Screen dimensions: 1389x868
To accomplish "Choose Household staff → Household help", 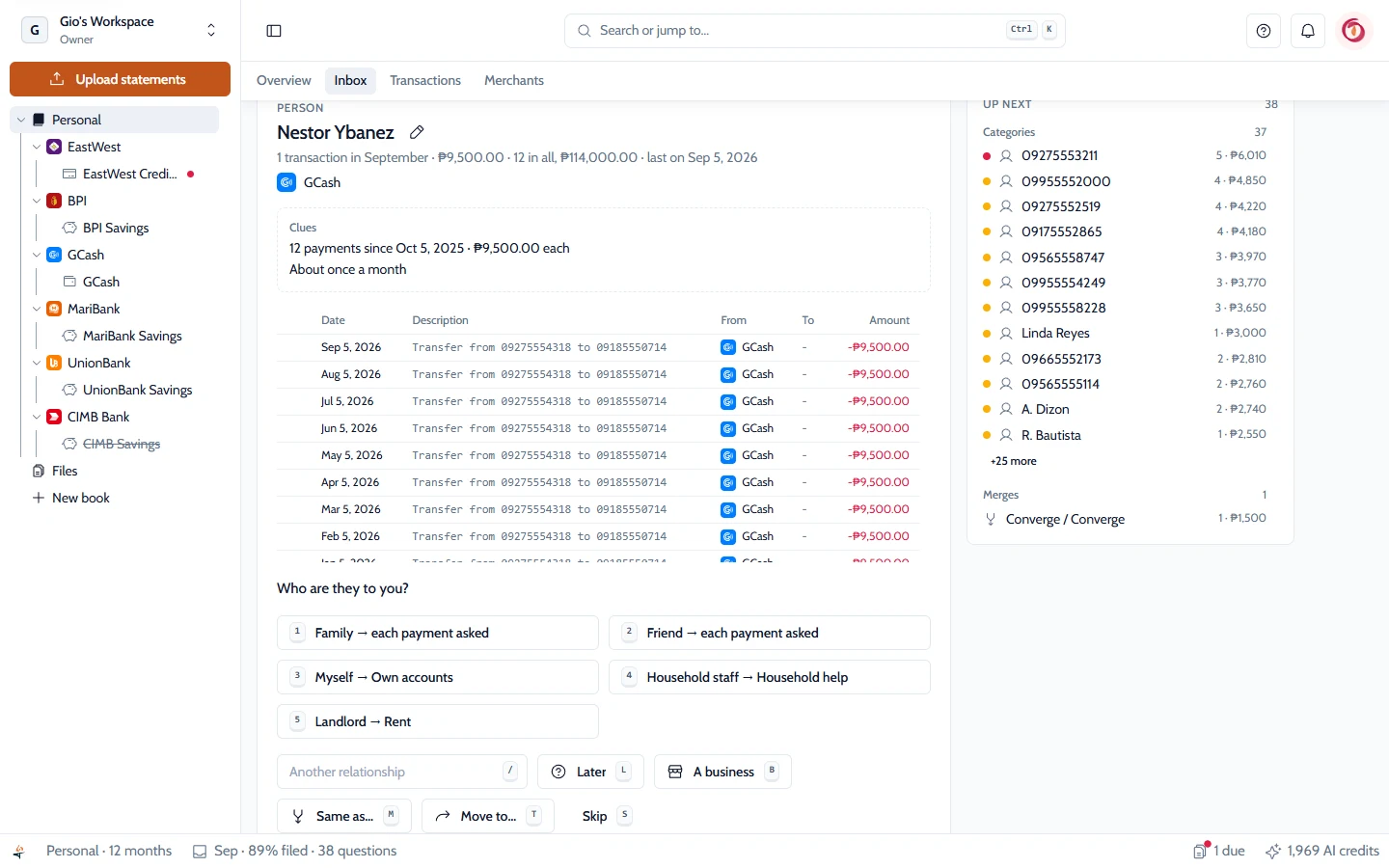I will [x=770, y=677].
